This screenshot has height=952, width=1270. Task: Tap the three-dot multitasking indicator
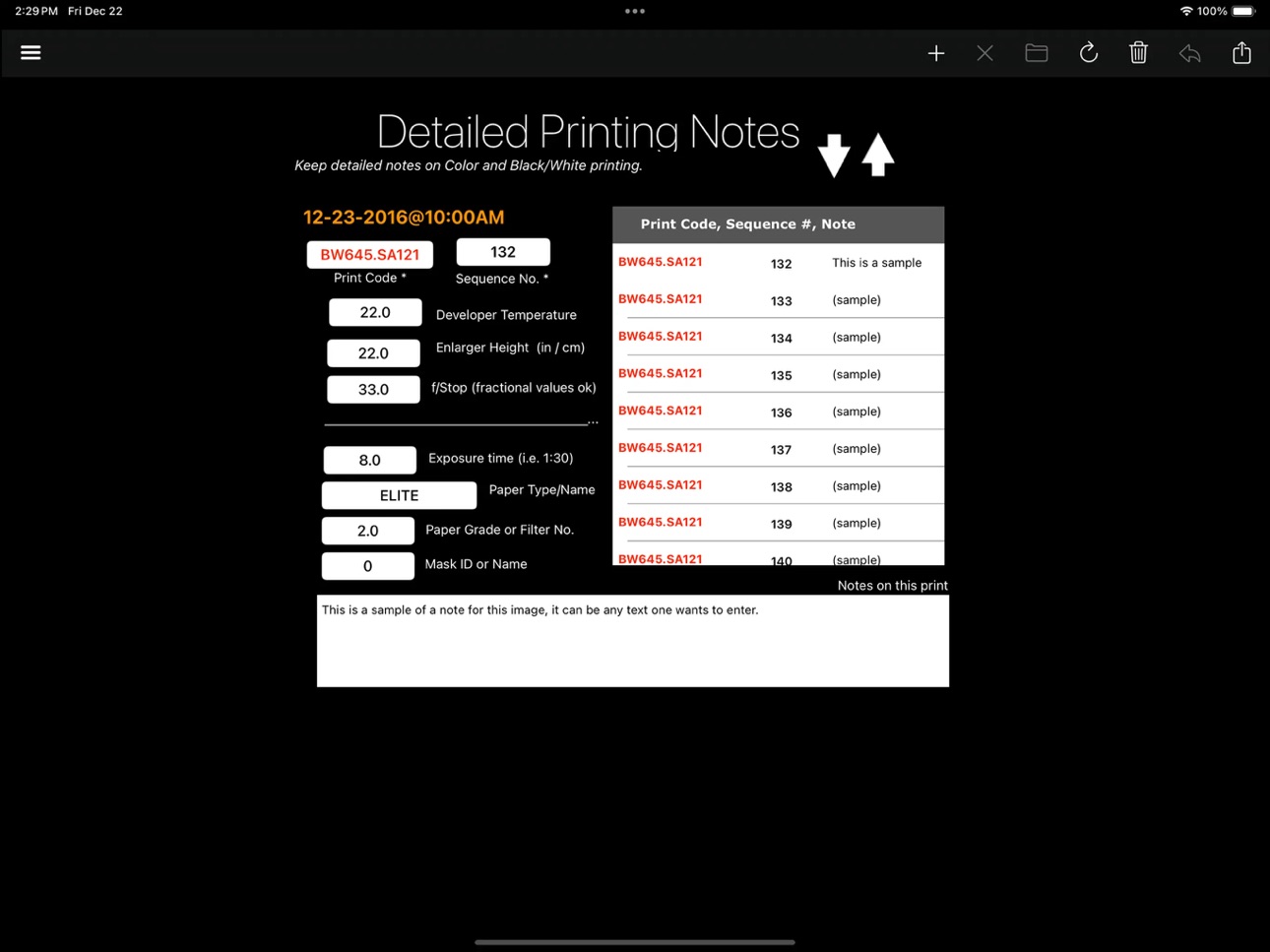(635, 12)
